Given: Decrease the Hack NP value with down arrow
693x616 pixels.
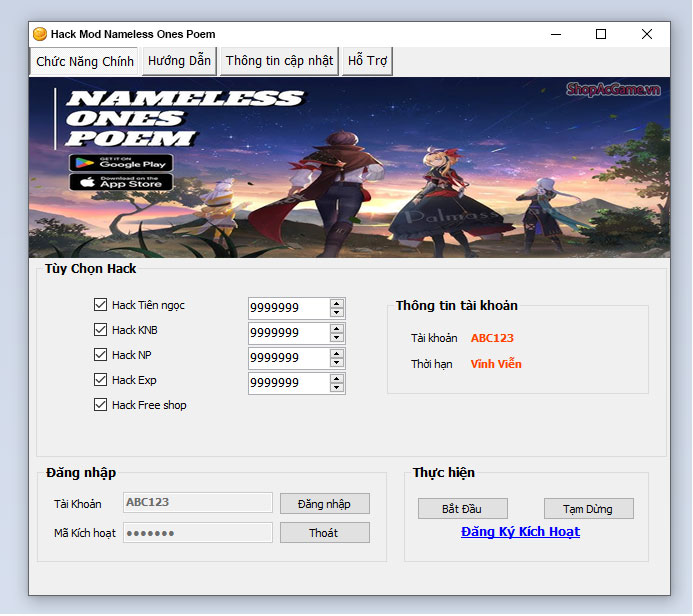Looking at the screenshot, I should pos(337,362).
